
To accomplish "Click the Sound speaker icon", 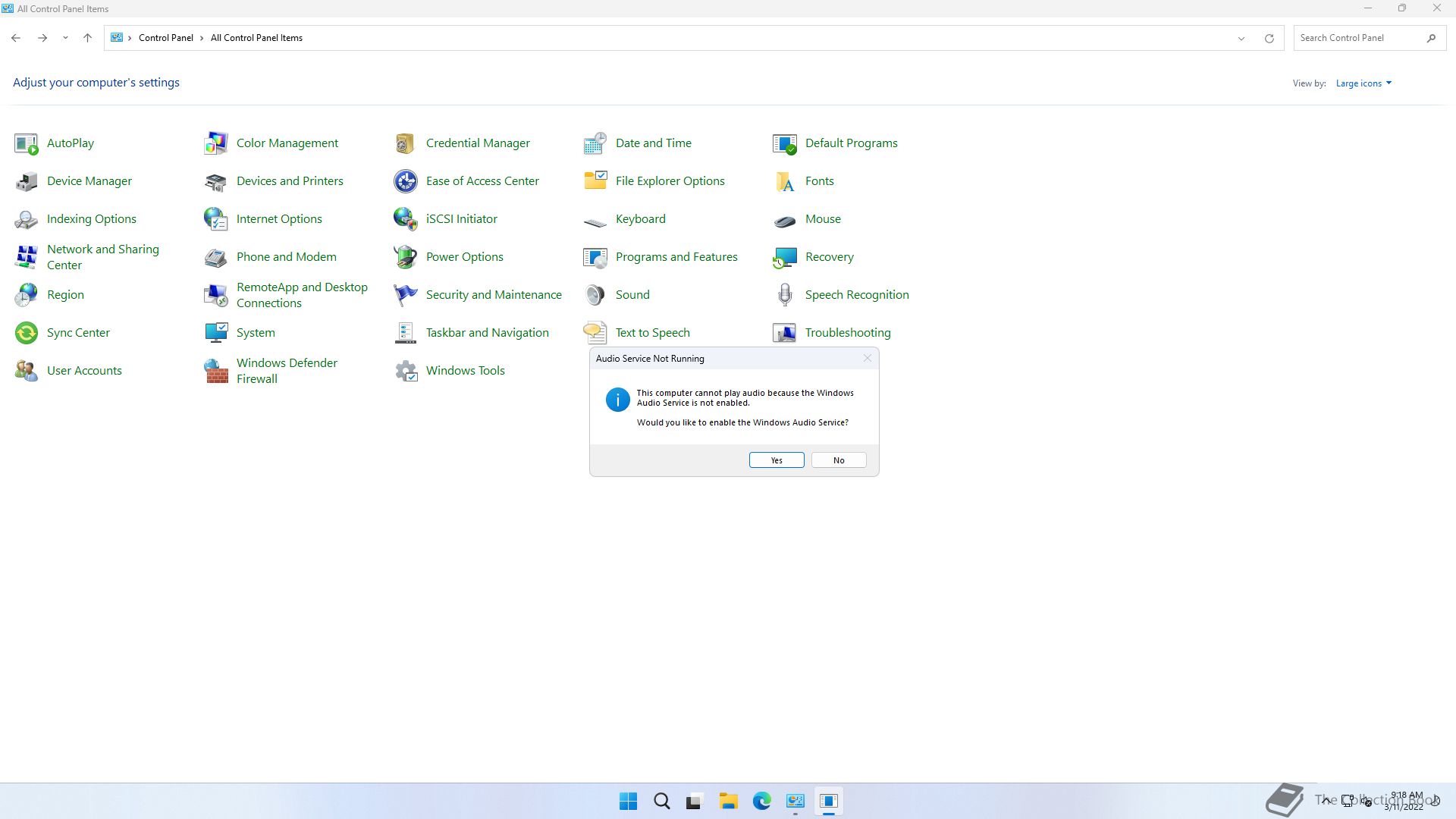I will [x=595, y=295].
